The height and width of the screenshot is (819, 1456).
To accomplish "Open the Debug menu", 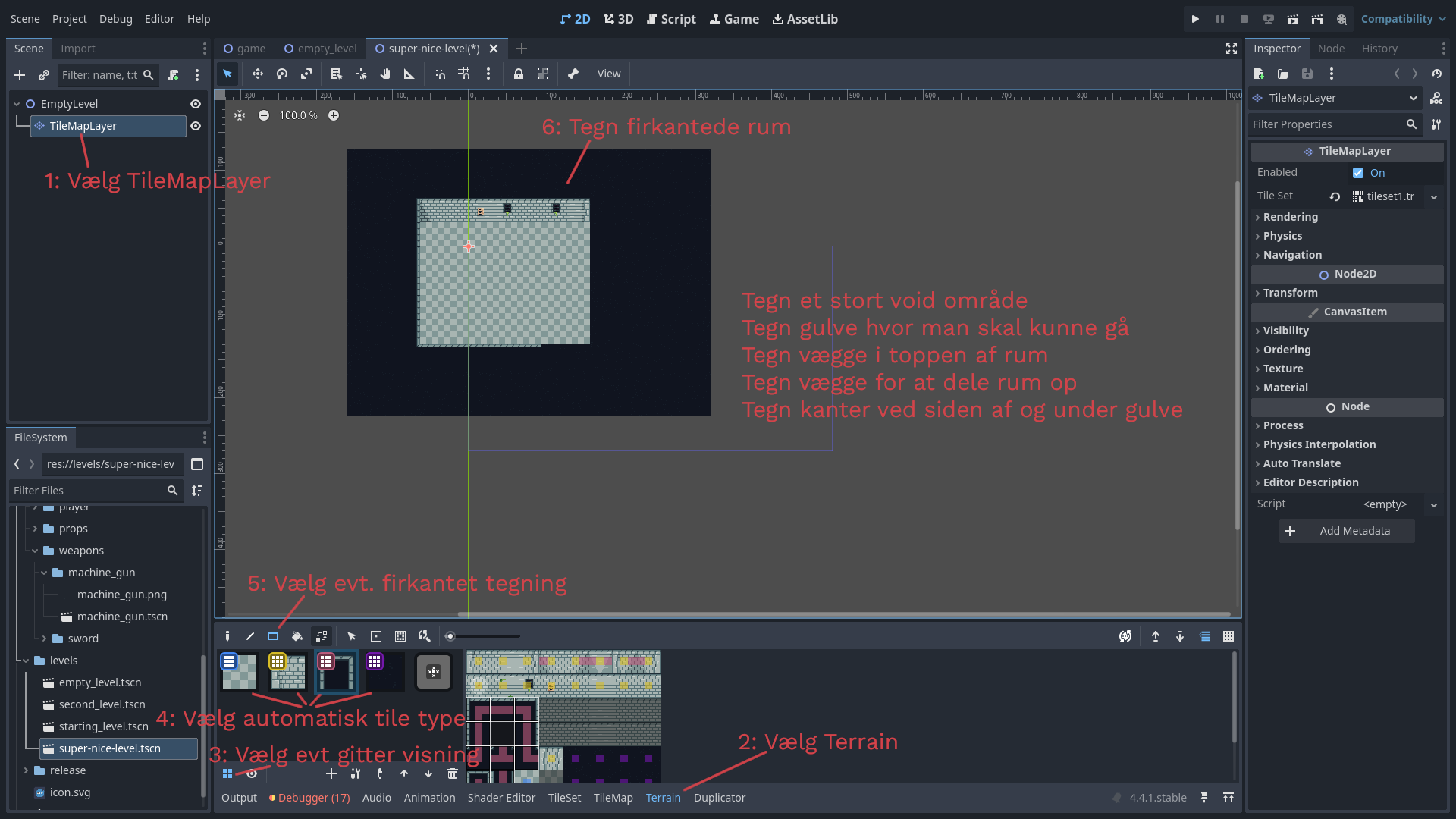I will pyautogui.click(x=115, y=19).
